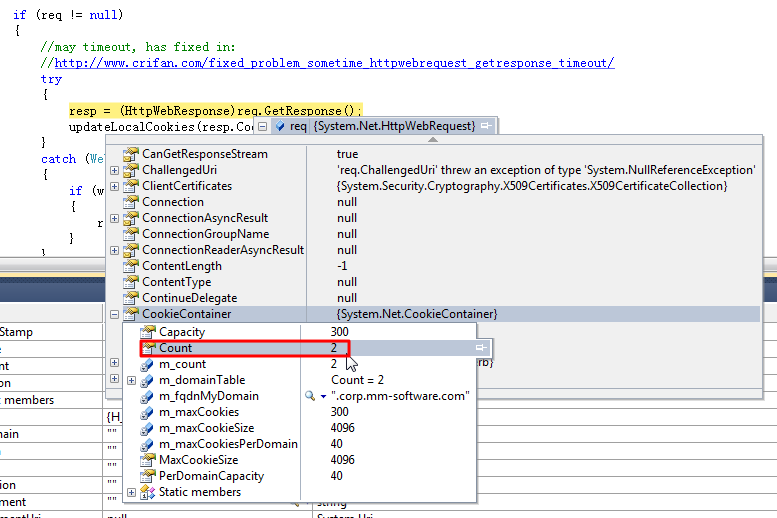
Task: Click the m_maxCookiesPerDomain field icon
Action: click(x=147, y=445)
